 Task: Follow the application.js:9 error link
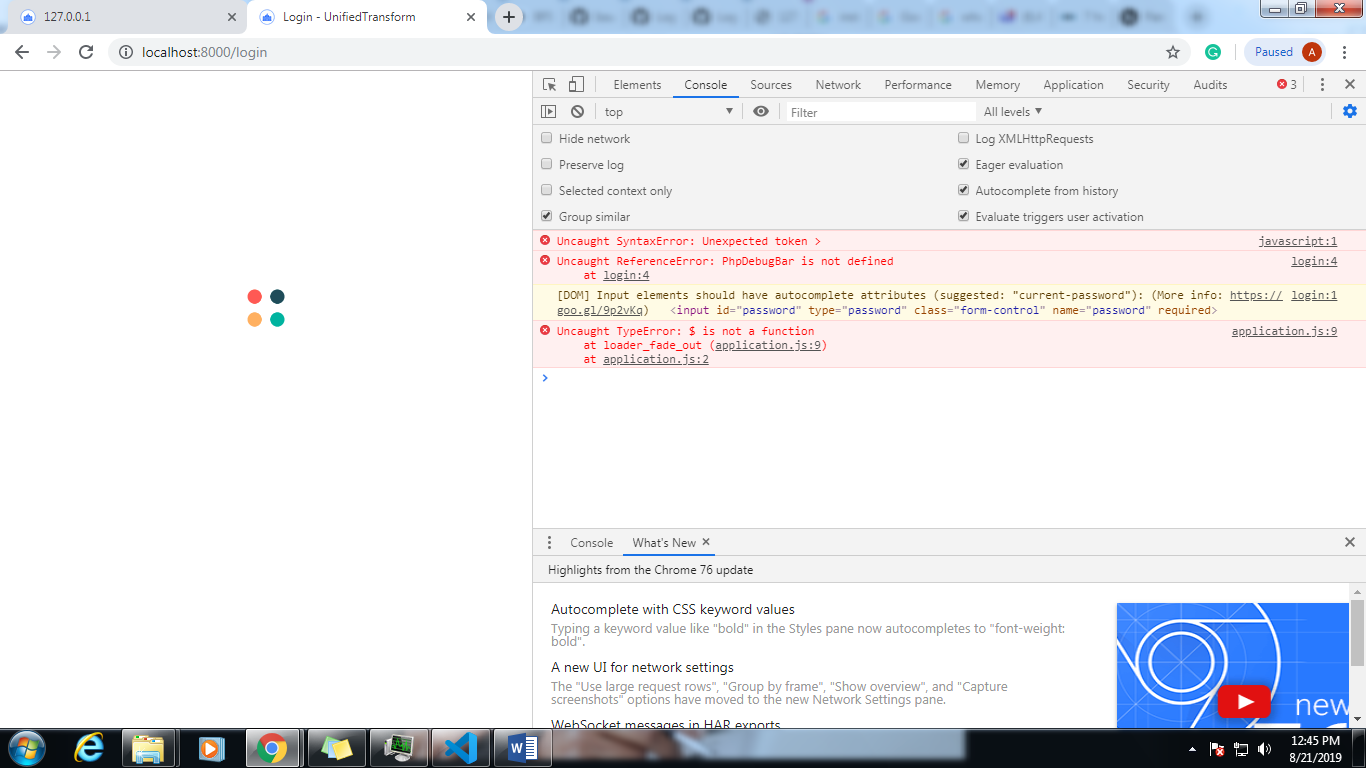[1284, 330]
